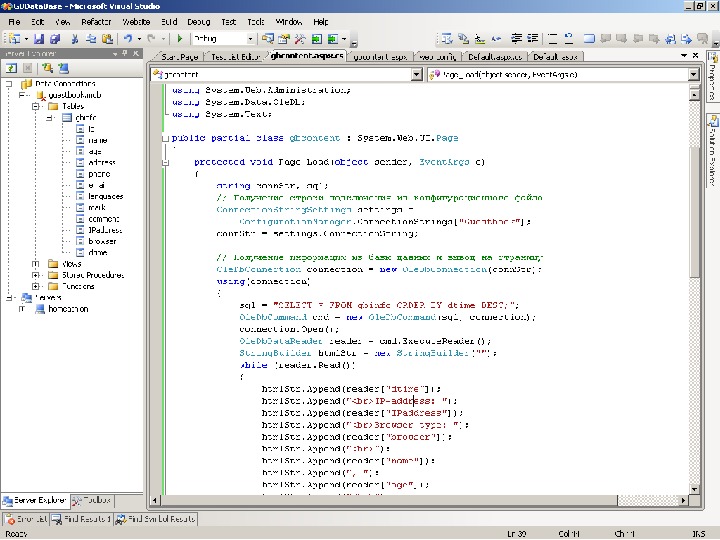The image size is (720, 540).
Task: Open the Refactor menu
Action: (96, 21)
